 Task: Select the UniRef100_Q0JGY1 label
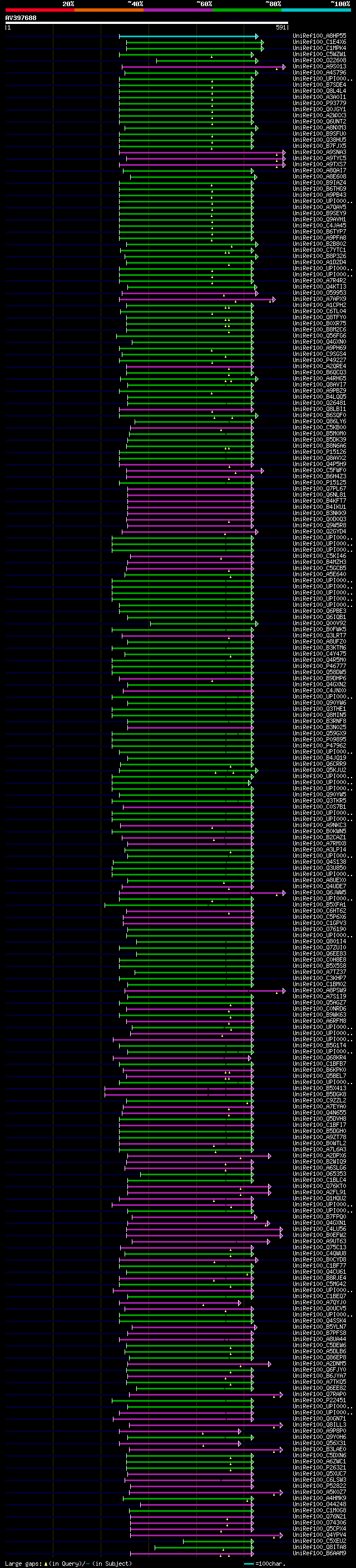click(x=319, y=109)
